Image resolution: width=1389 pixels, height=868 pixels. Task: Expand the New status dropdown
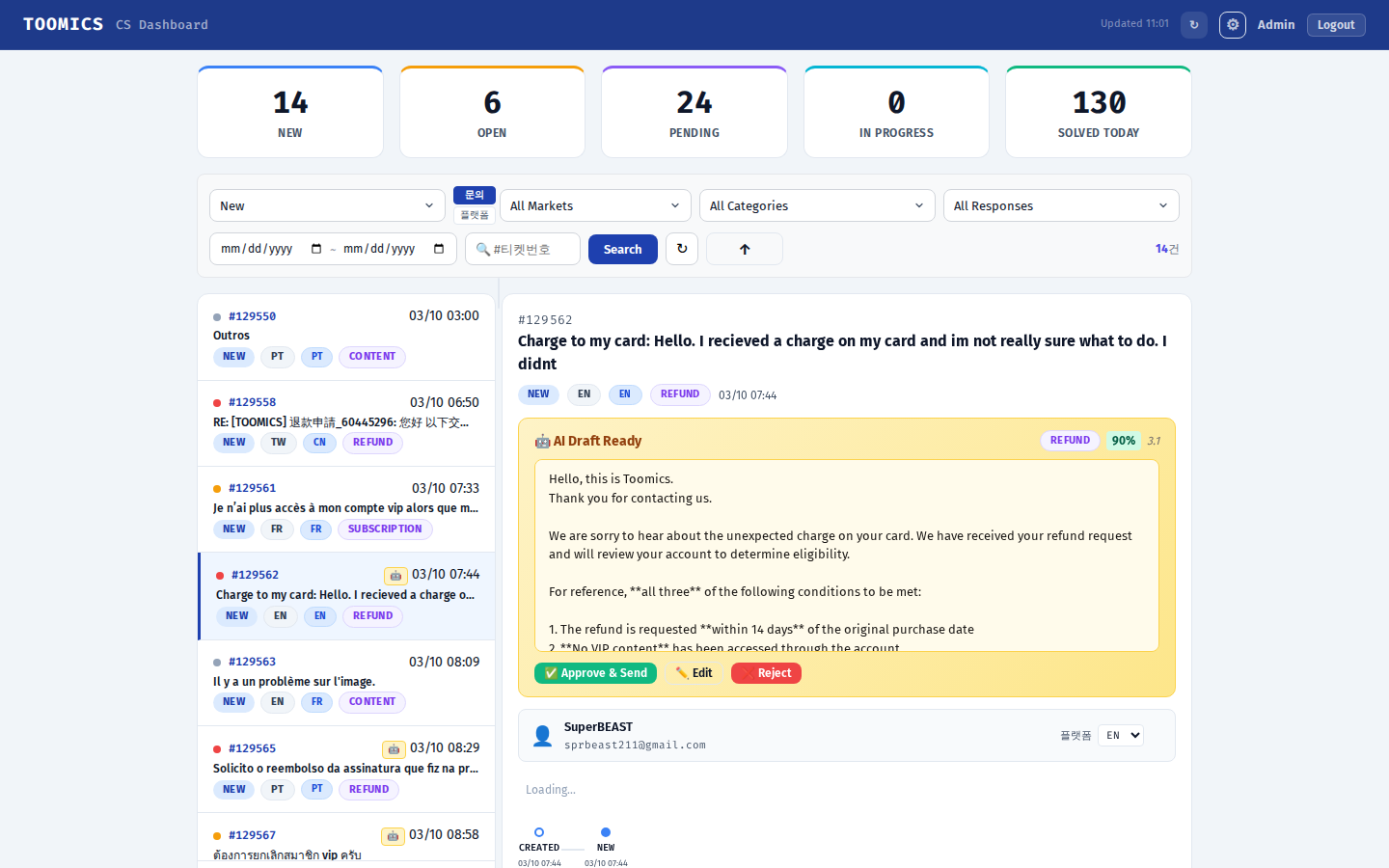click(327, 205)
